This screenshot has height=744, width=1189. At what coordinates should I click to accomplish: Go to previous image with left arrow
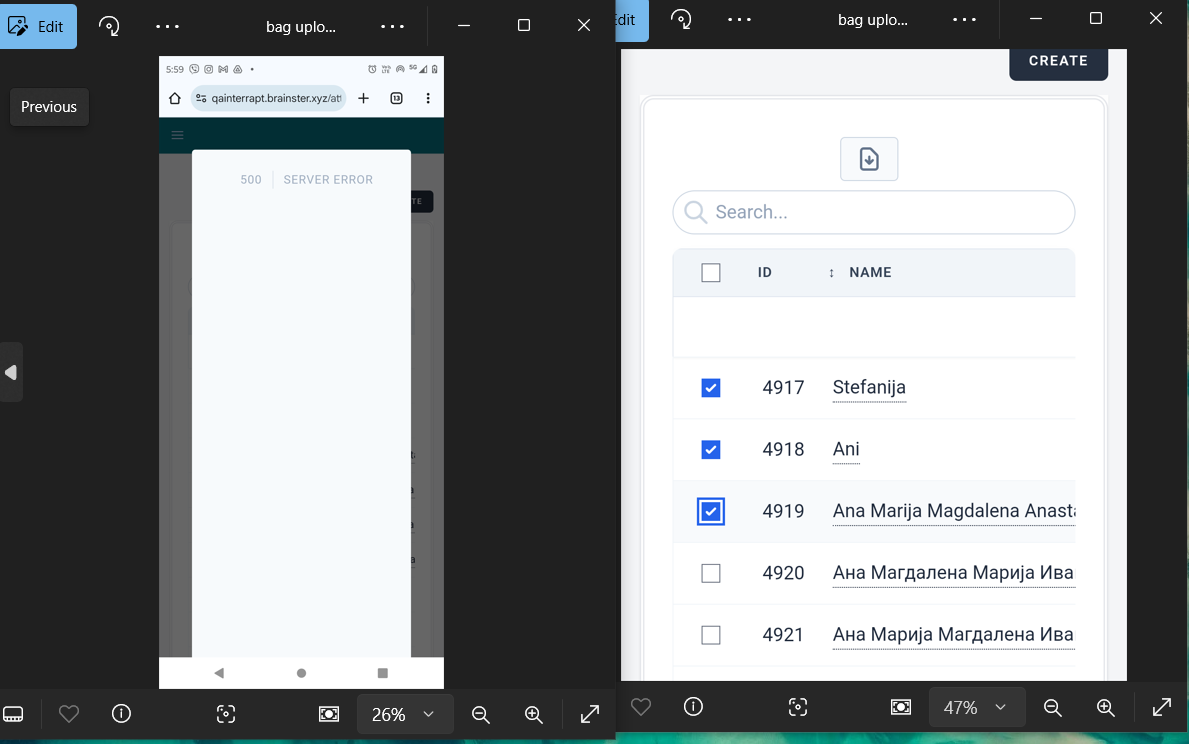point(11,372)
